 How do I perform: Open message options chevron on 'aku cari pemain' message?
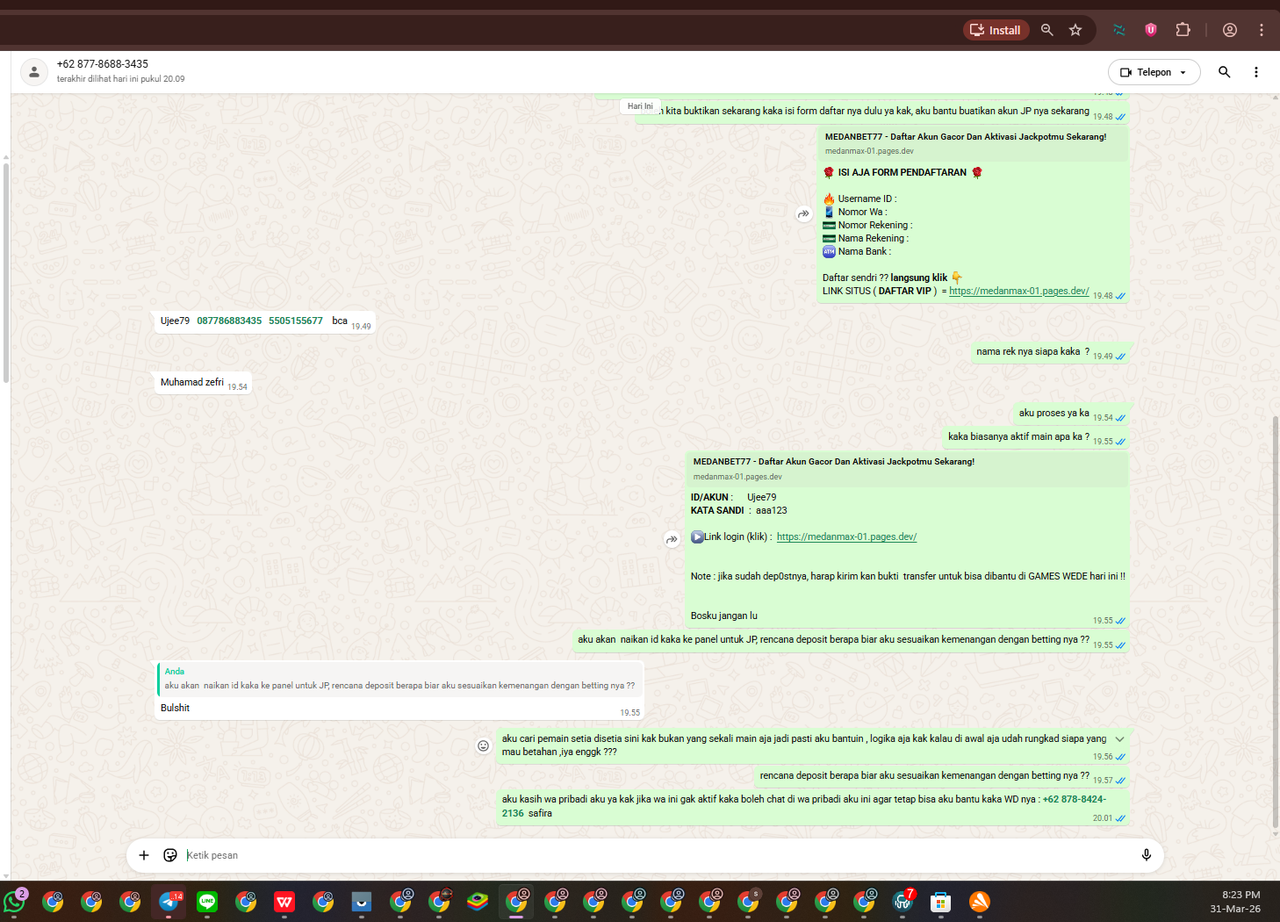pos(1119,739)
